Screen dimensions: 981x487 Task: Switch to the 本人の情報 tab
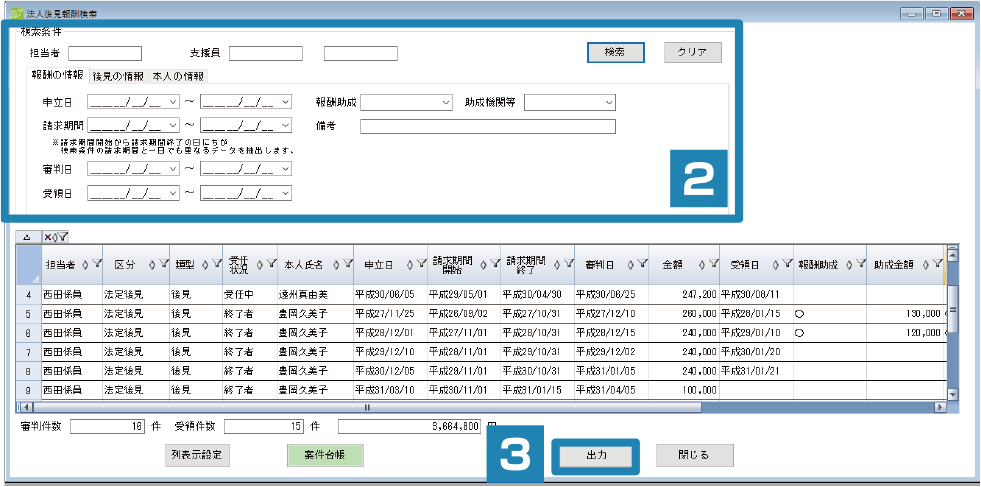[179, 76]
